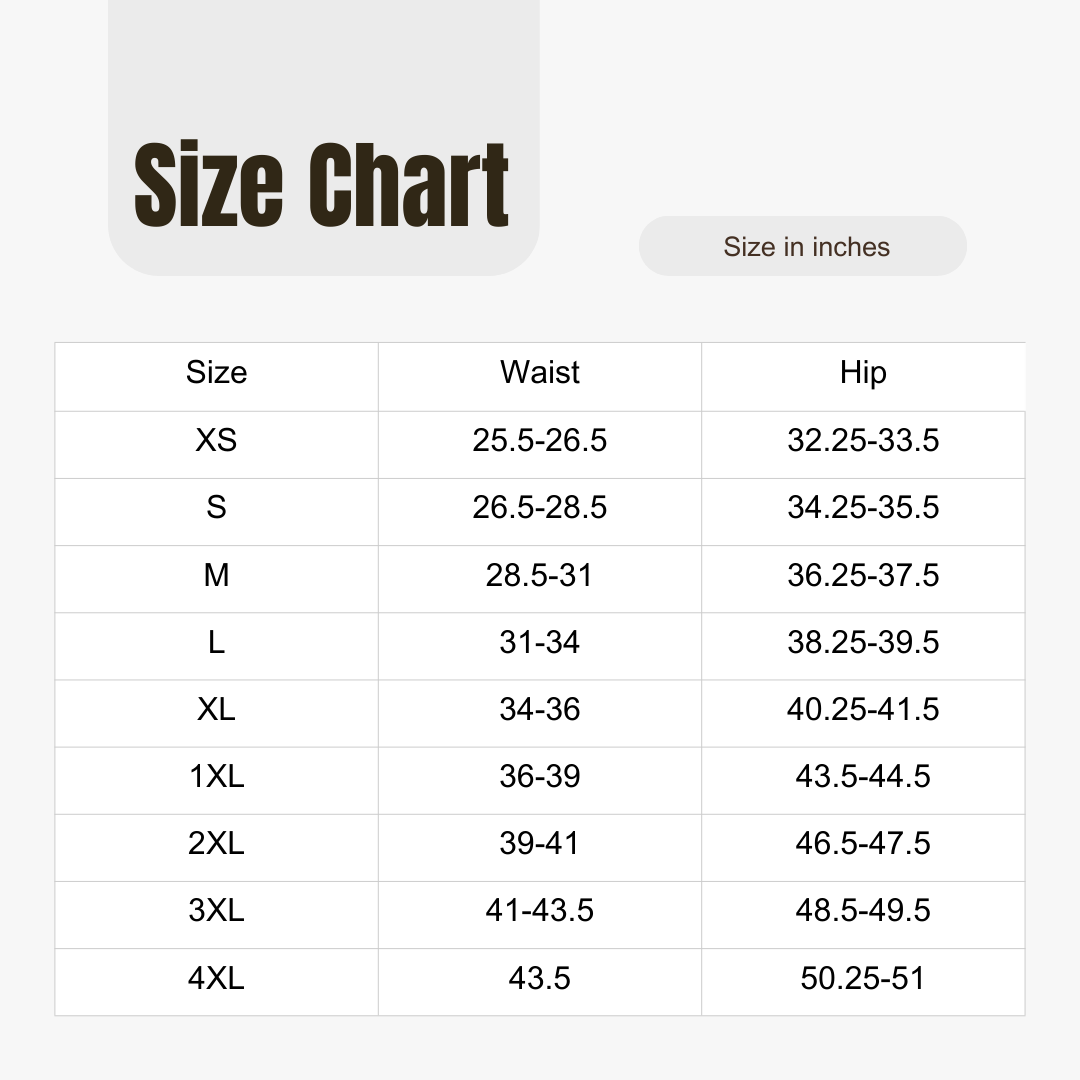Click waist value 39-41 for 2XL
Screen dimensions: 1080x1080
pyautogui.click(x=540, y=844)
